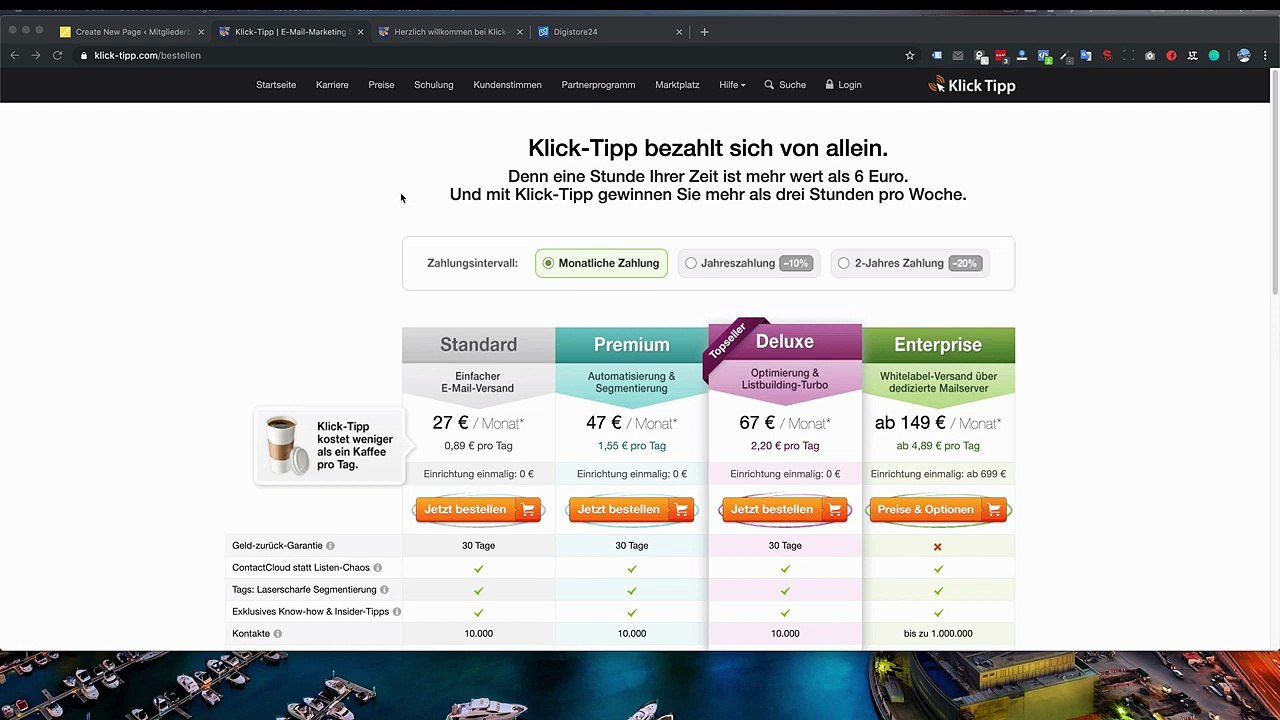
Task: Click the Standard plan header
Action: [478, 345]
